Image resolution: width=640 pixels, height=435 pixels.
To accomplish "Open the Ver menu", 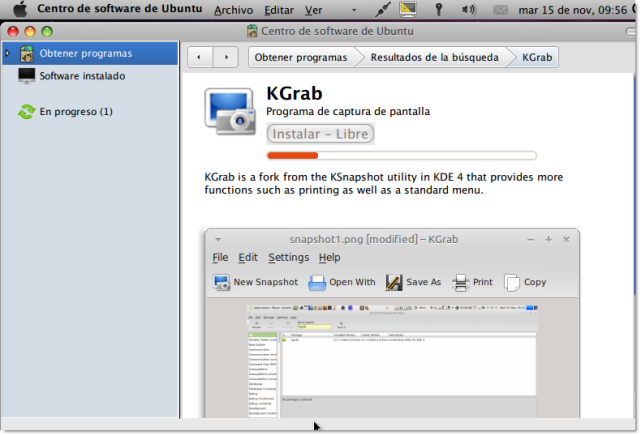I will pyautogui.click(x=313, y=10).
